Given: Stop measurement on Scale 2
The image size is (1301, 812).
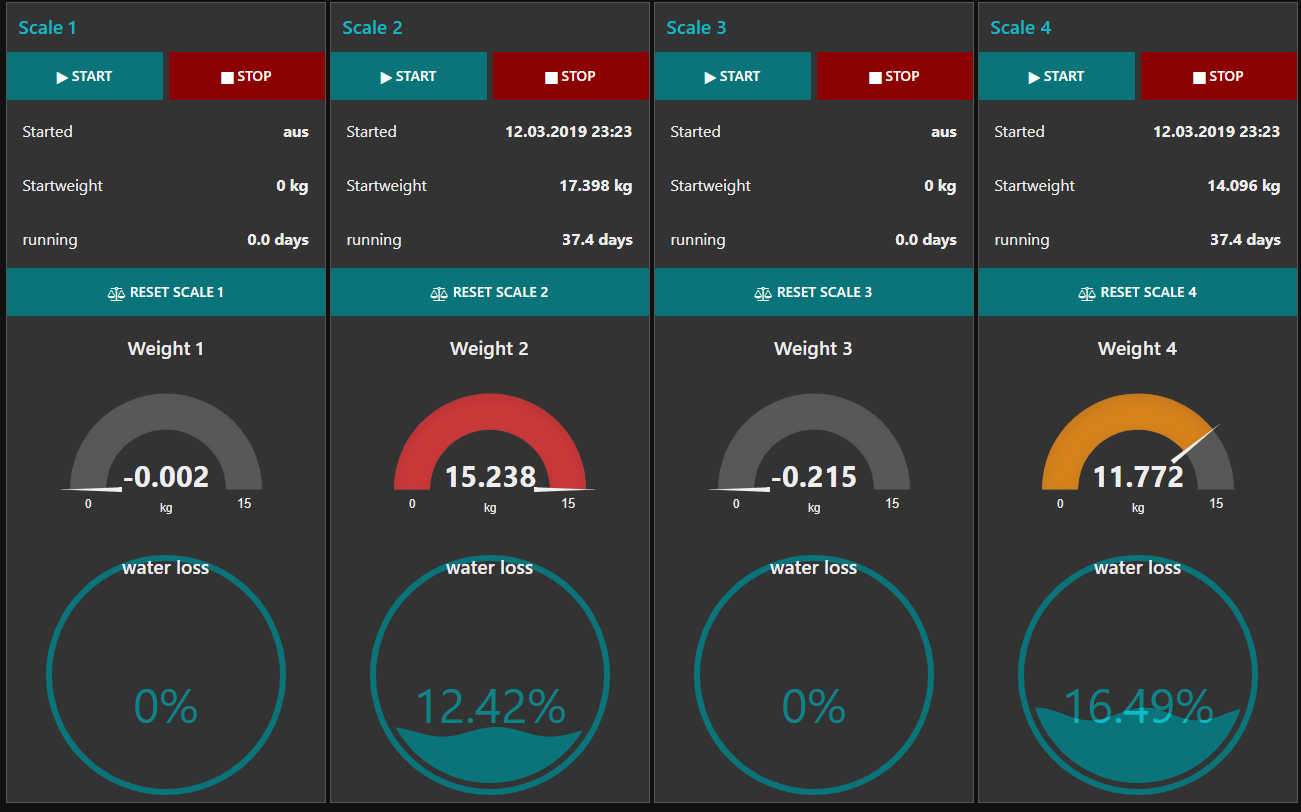Looking at the screenshot, I should (571, 76).
